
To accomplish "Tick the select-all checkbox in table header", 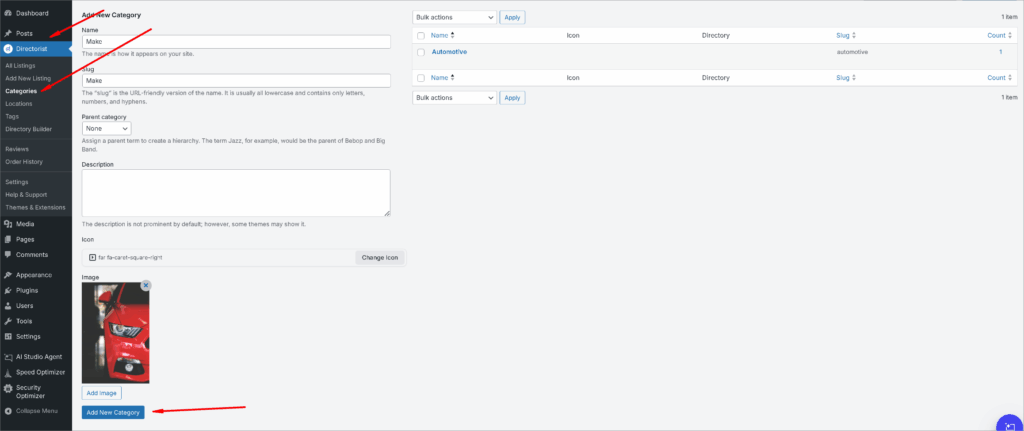I will (421, 35).
